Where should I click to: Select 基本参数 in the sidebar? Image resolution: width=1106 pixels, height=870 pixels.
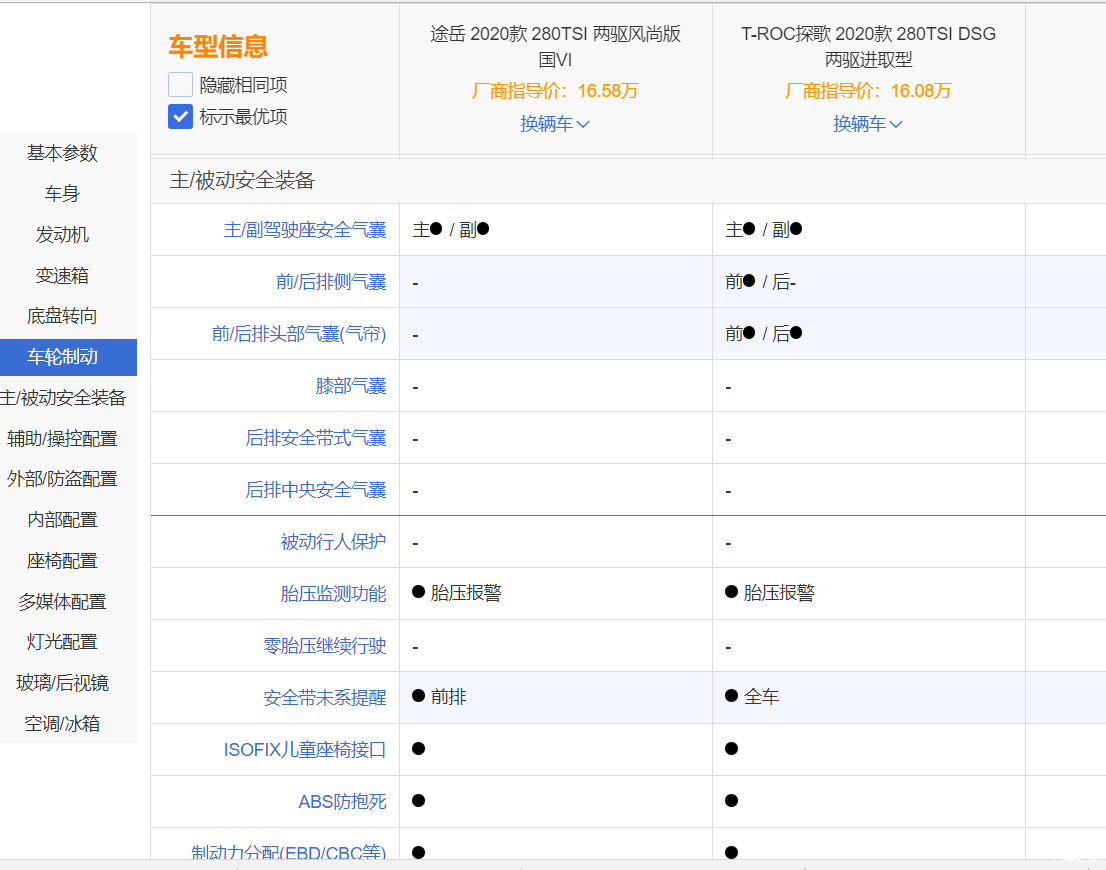pos(62,153)
